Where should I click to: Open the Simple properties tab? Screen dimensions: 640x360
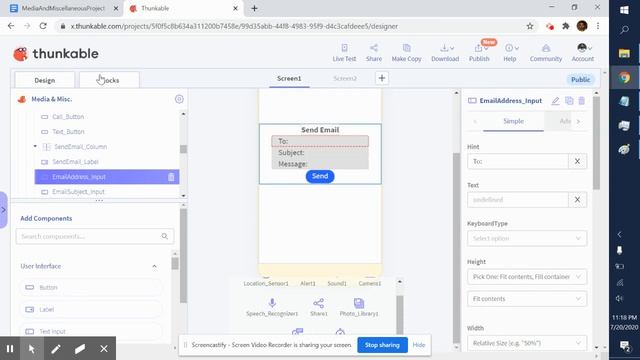click(x=513, y=121)
